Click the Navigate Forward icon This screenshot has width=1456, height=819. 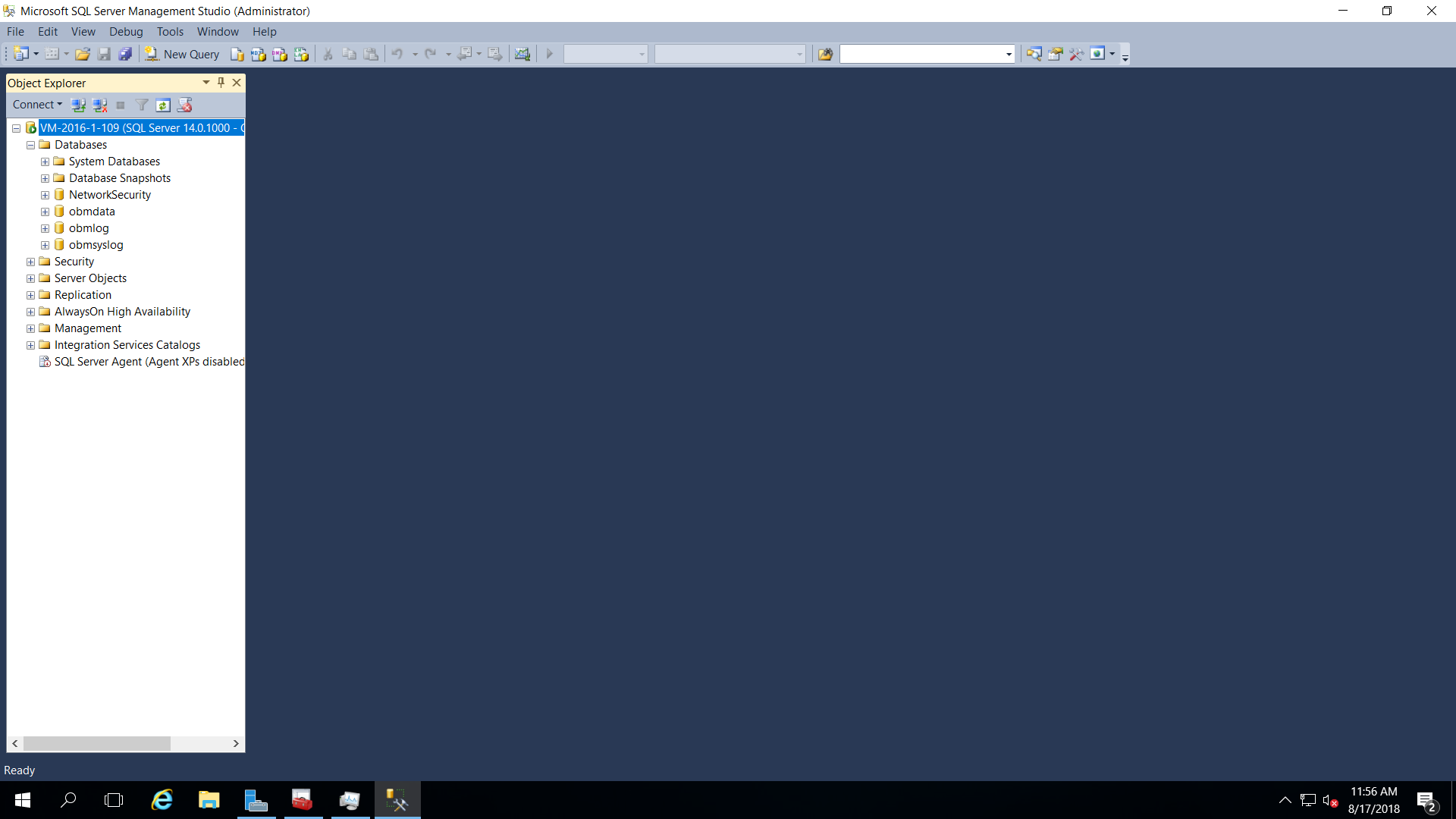[x=494, y=54]
